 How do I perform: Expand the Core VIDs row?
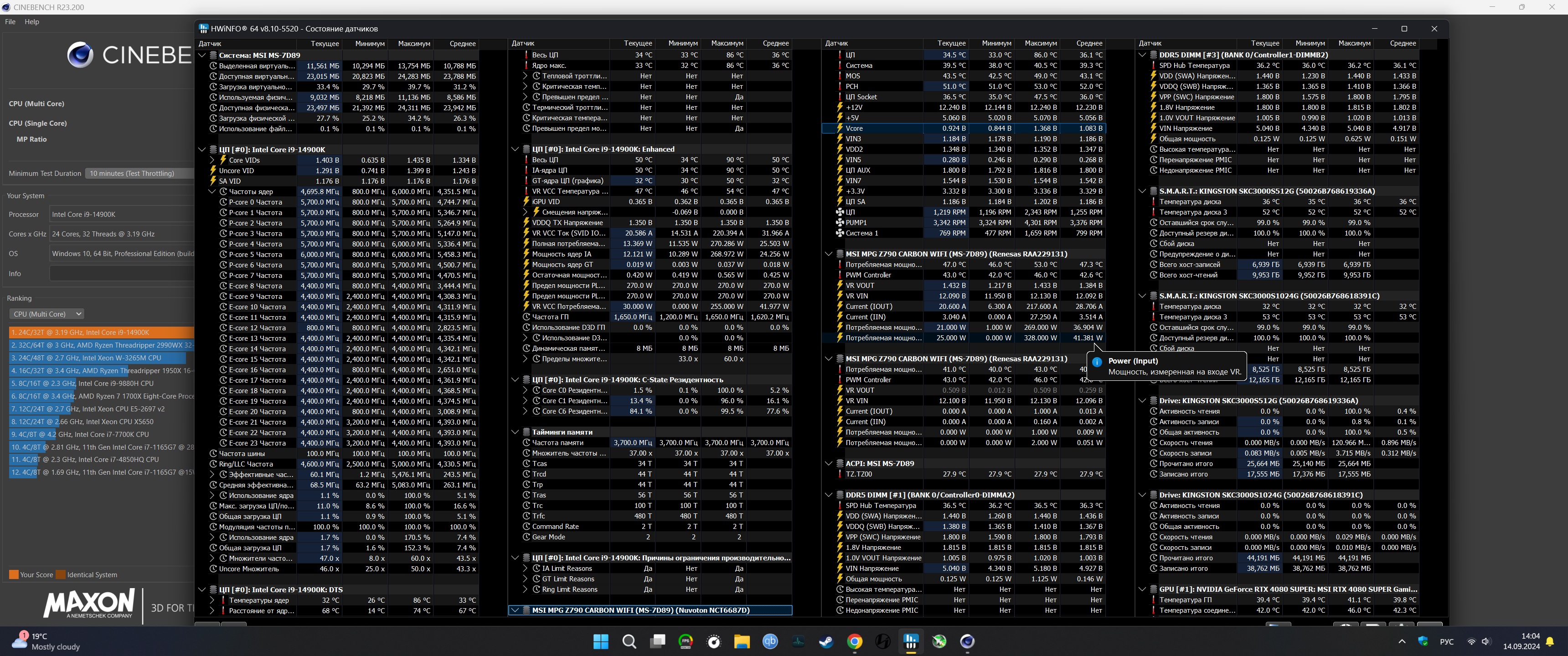click(212, 160)
